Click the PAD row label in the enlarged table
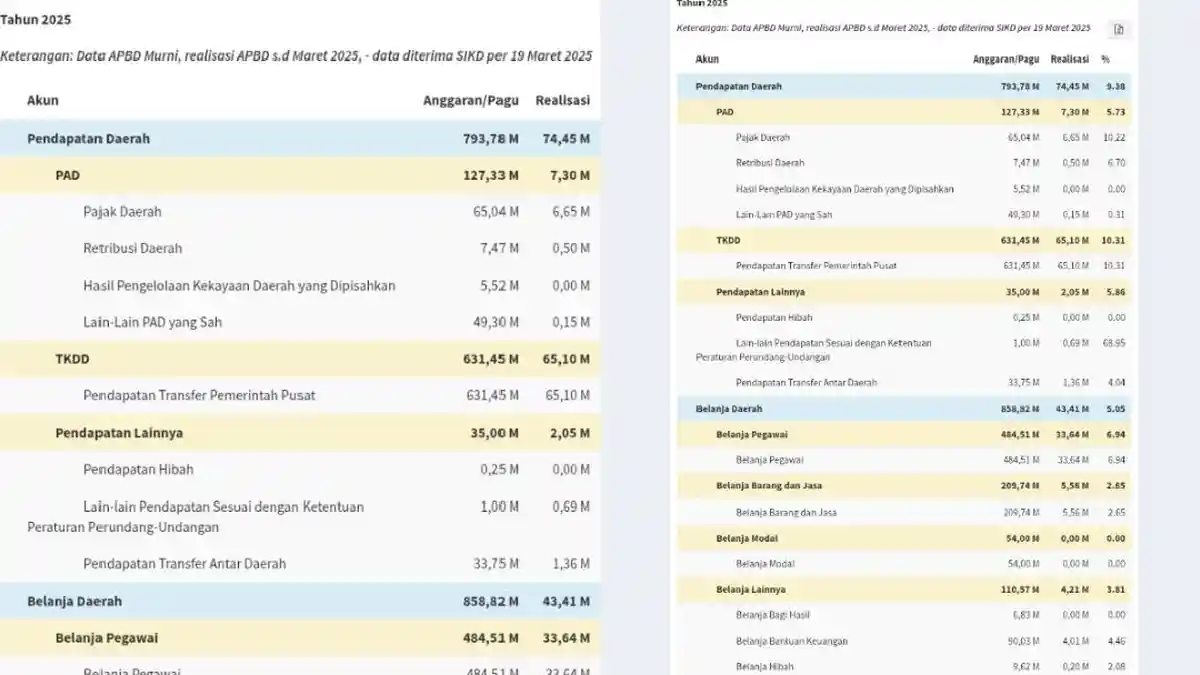This screenshot has width=1200, height=675. coord(67,175)
